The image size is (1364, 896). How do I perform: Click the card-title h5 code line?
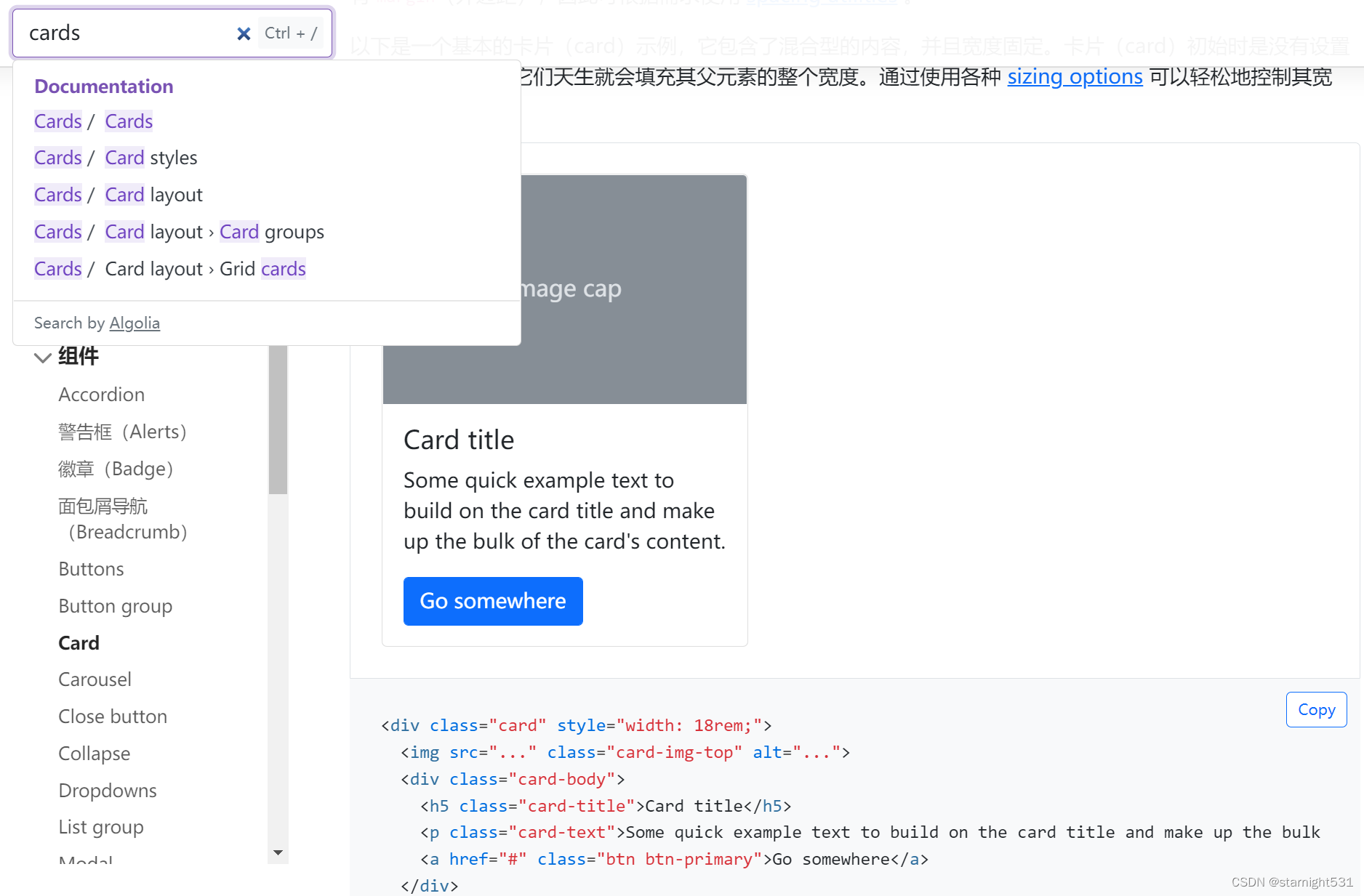point(606,806)
